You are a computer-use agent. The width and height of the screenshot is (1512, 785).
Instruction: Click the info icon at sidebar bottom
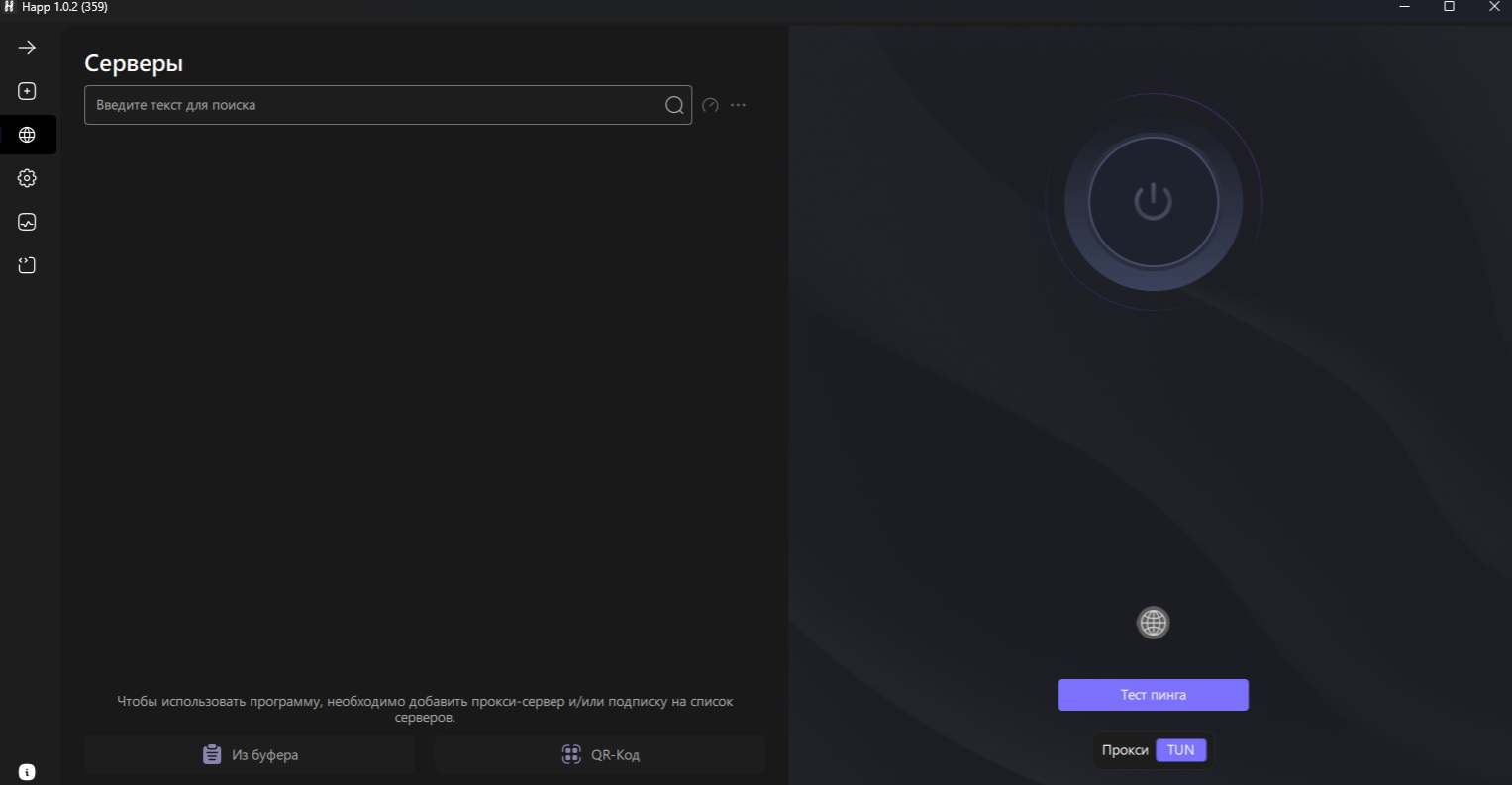pos(27,771)
